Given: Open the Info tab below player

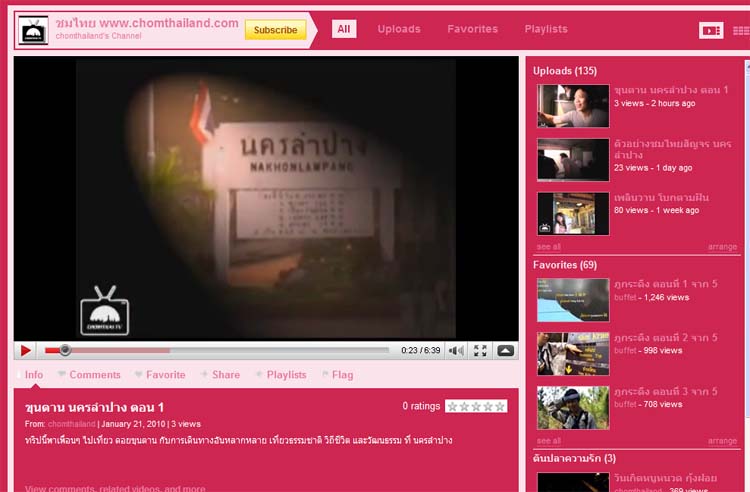Looking at the screenshot, I should pos(33,374).
